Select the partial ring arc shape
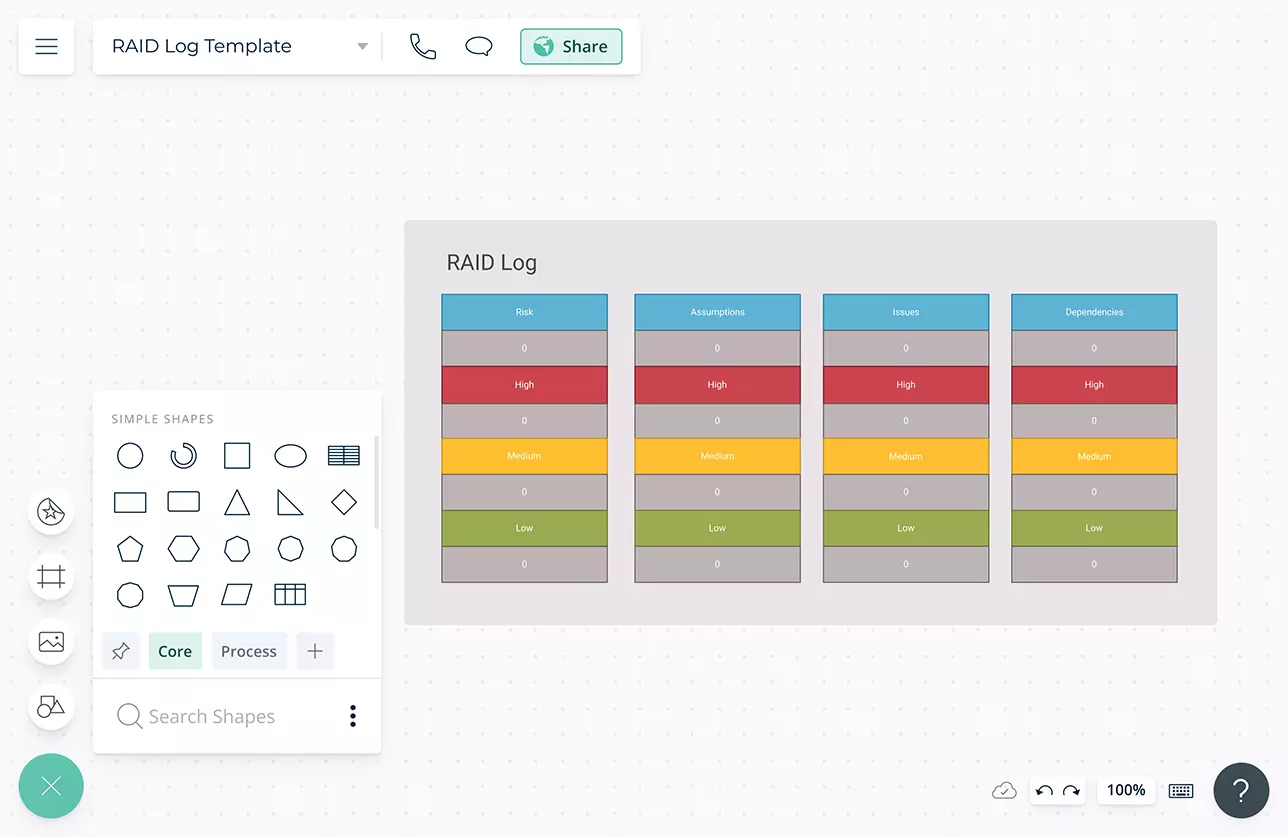The height and width of the screenshot is (838, 1288). click(183, 456)
